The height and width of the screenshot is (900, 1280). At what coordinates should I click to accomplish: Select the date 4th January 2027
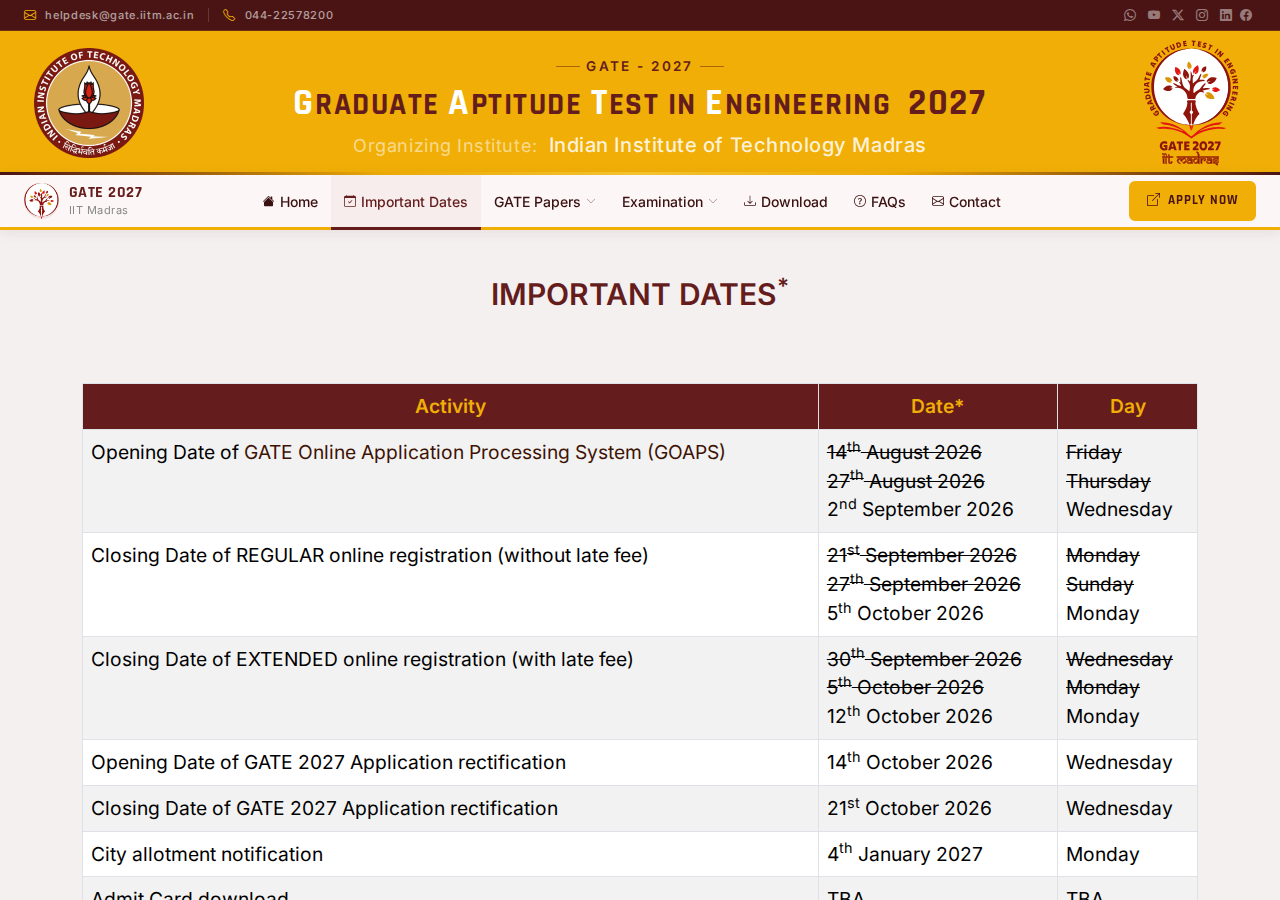(x=905, y=854)
